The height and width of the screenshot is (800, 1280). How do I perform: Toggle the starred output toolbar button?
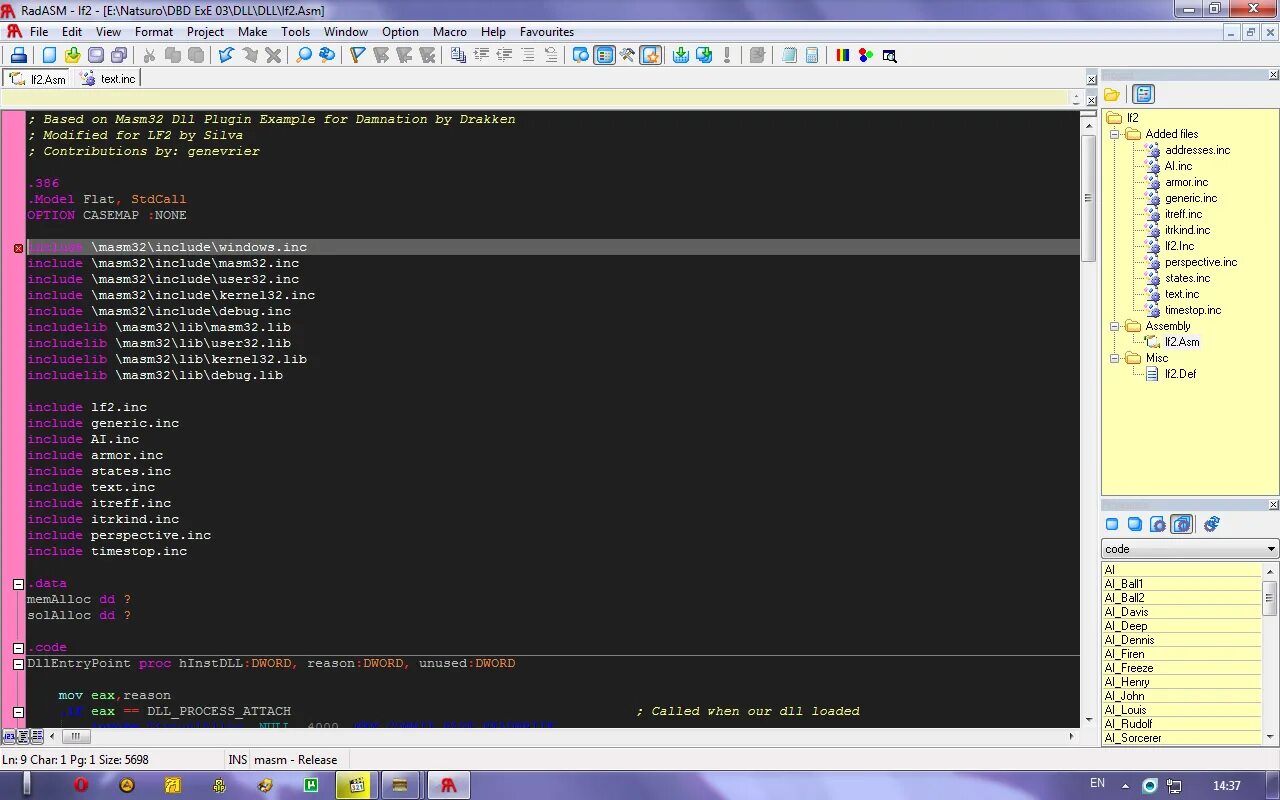click(x=651, y=55)
